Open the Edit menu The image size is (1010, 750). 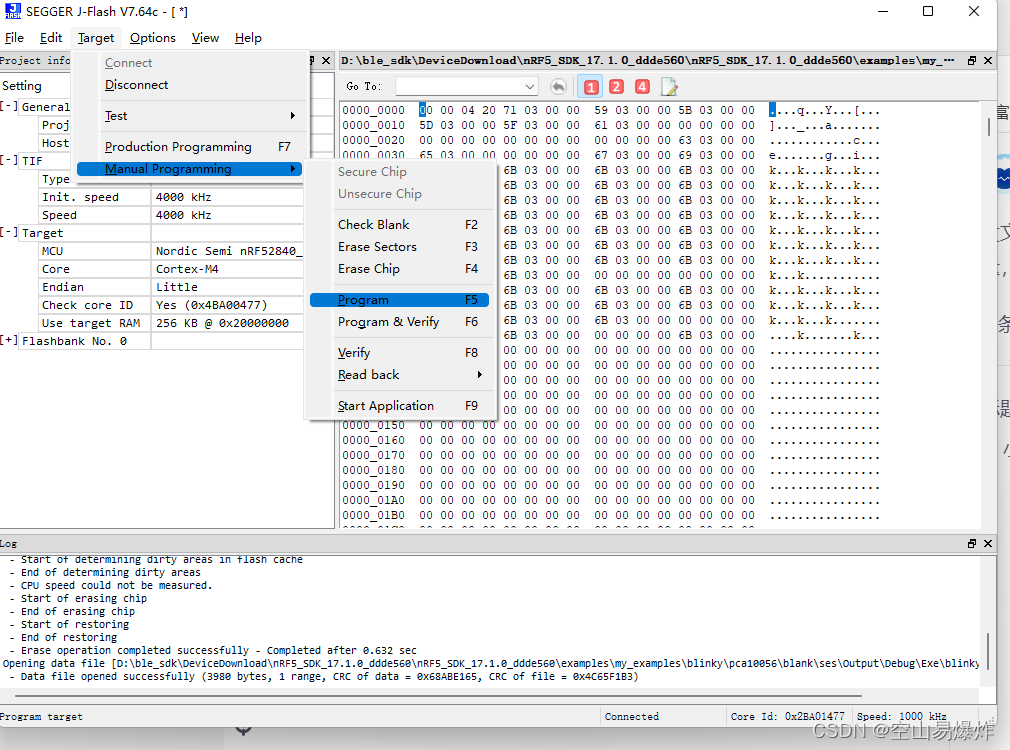point(51,38)
